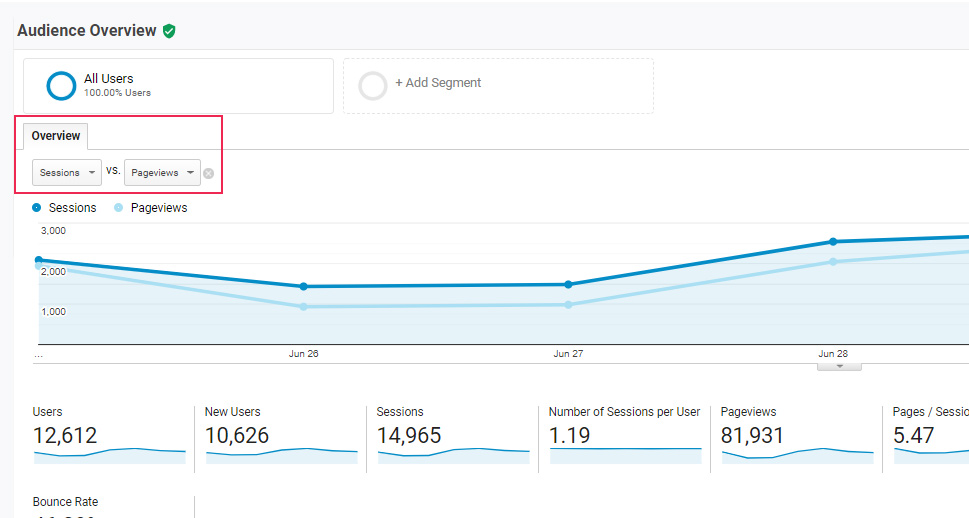Open the New Users sparkline chart
The width and height of the screenshot is (969, 518).
pyautogui.click(x=282, y=456)
